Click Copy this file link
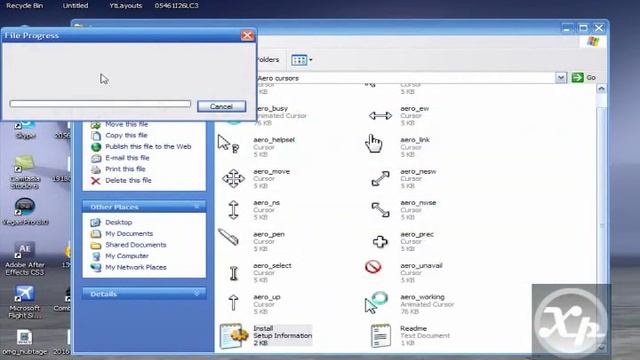The width and height of the screenshot is (640, 360). pos(126,135)
